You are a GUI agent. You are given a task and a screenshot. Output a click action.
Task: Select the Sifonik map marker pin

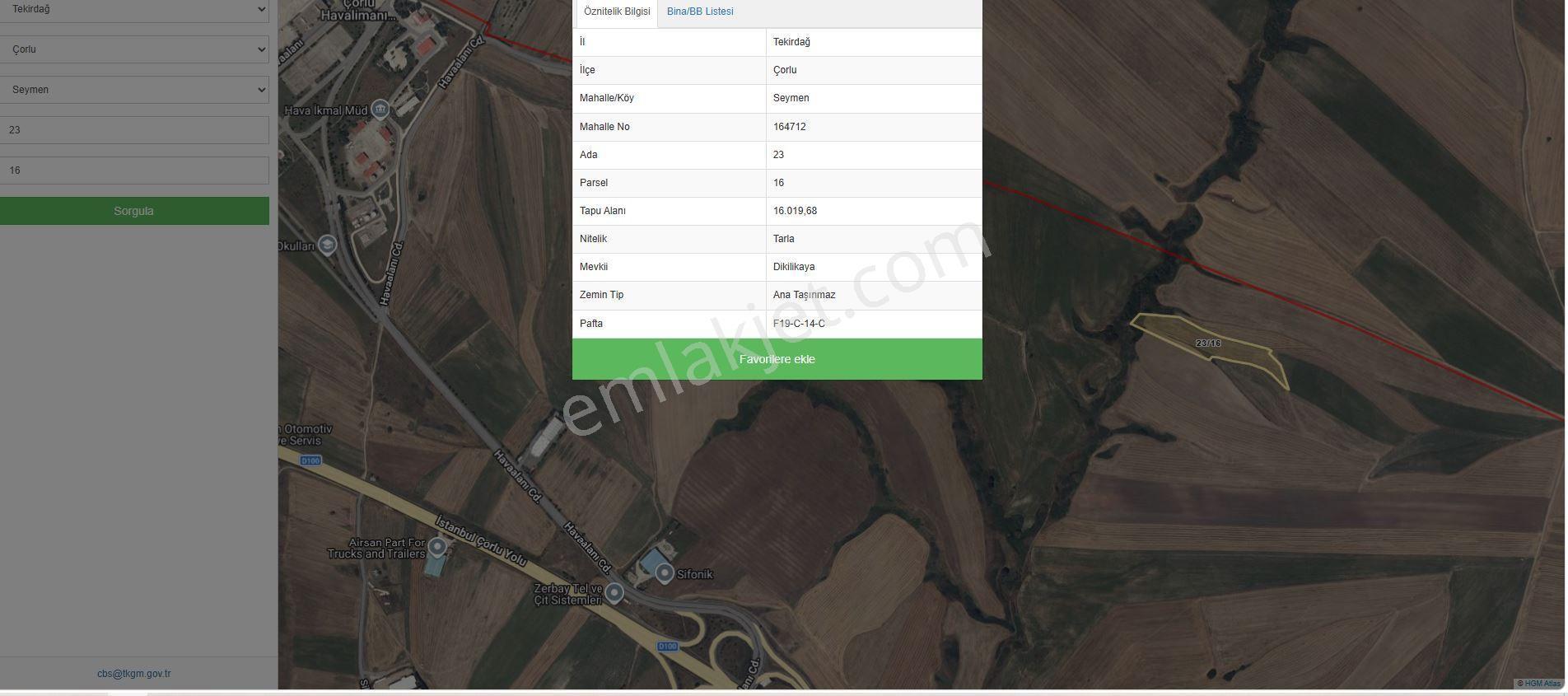pos(664,572)
